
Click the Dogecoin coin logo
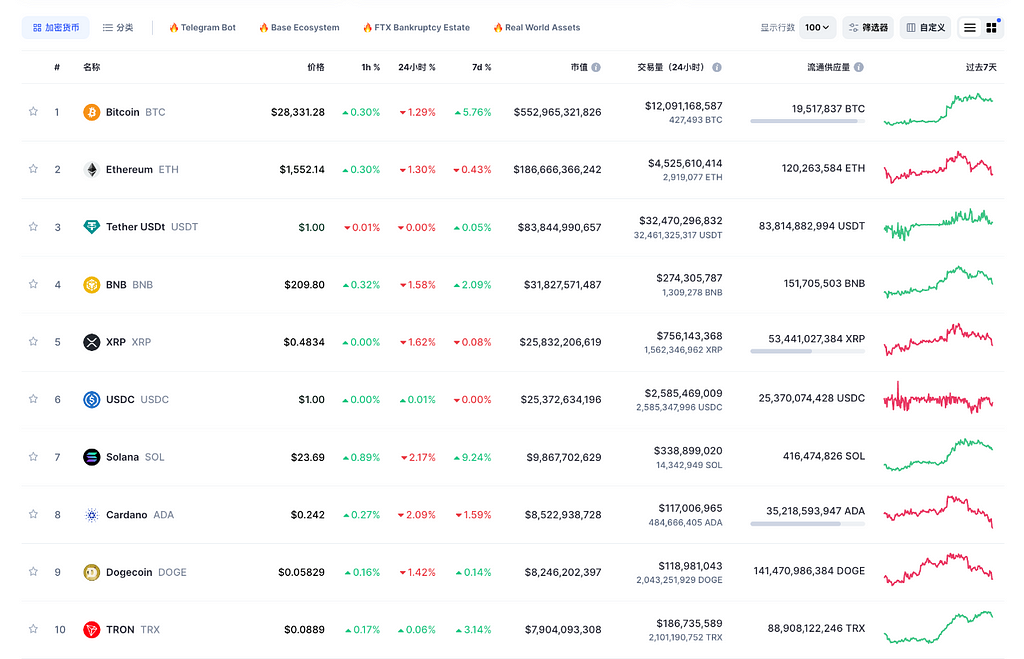pos(91,572)
